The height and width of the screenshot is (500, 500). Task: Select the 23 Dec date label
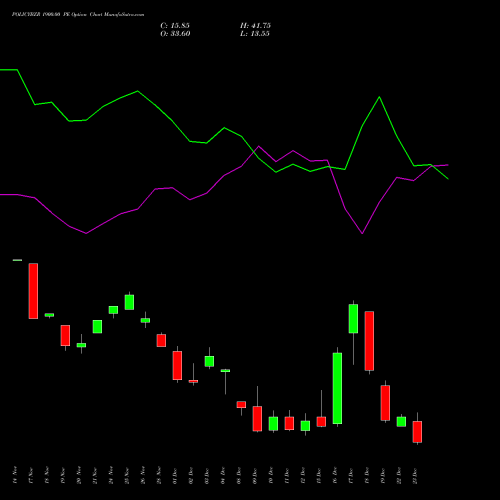point(415,475)
